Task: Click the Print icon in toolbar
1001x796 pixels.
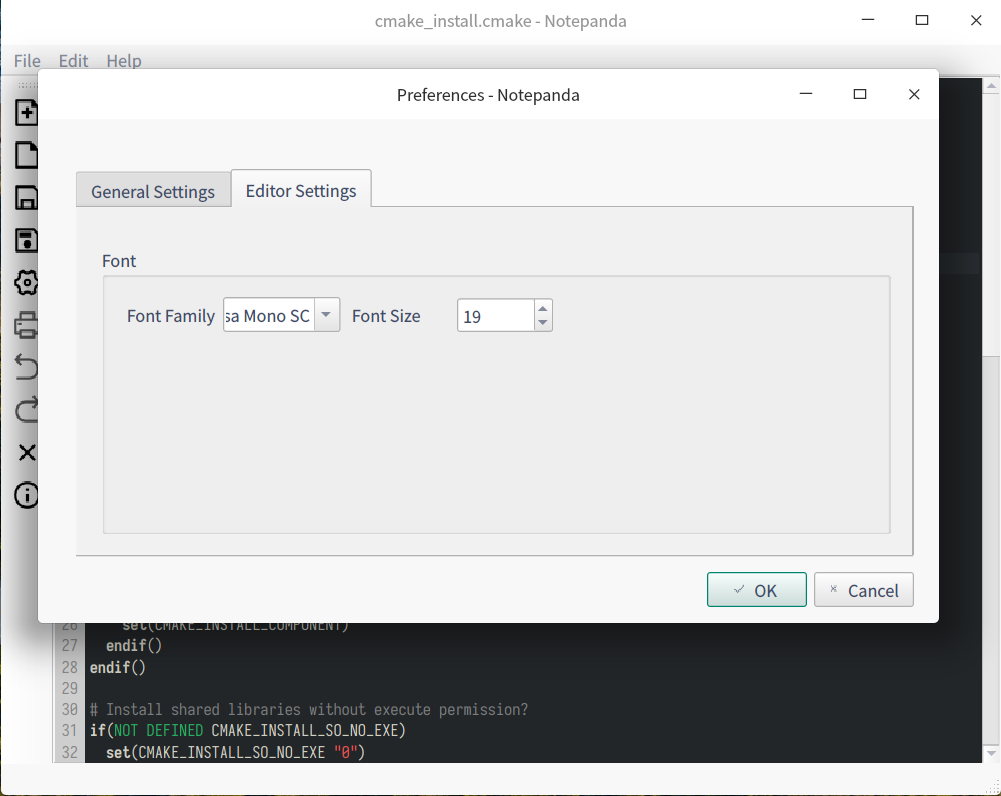Action: click(x=26, y=325)
